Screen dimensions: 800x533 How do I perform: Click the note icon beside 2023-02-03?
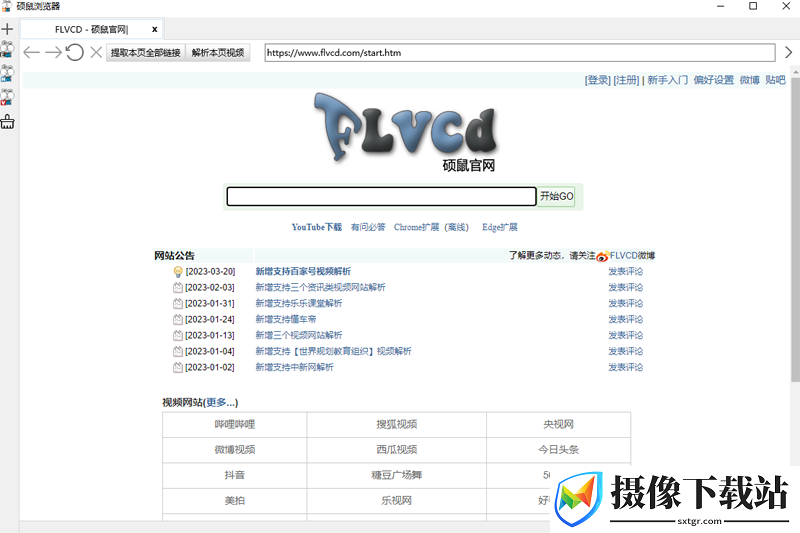point(178,288)
